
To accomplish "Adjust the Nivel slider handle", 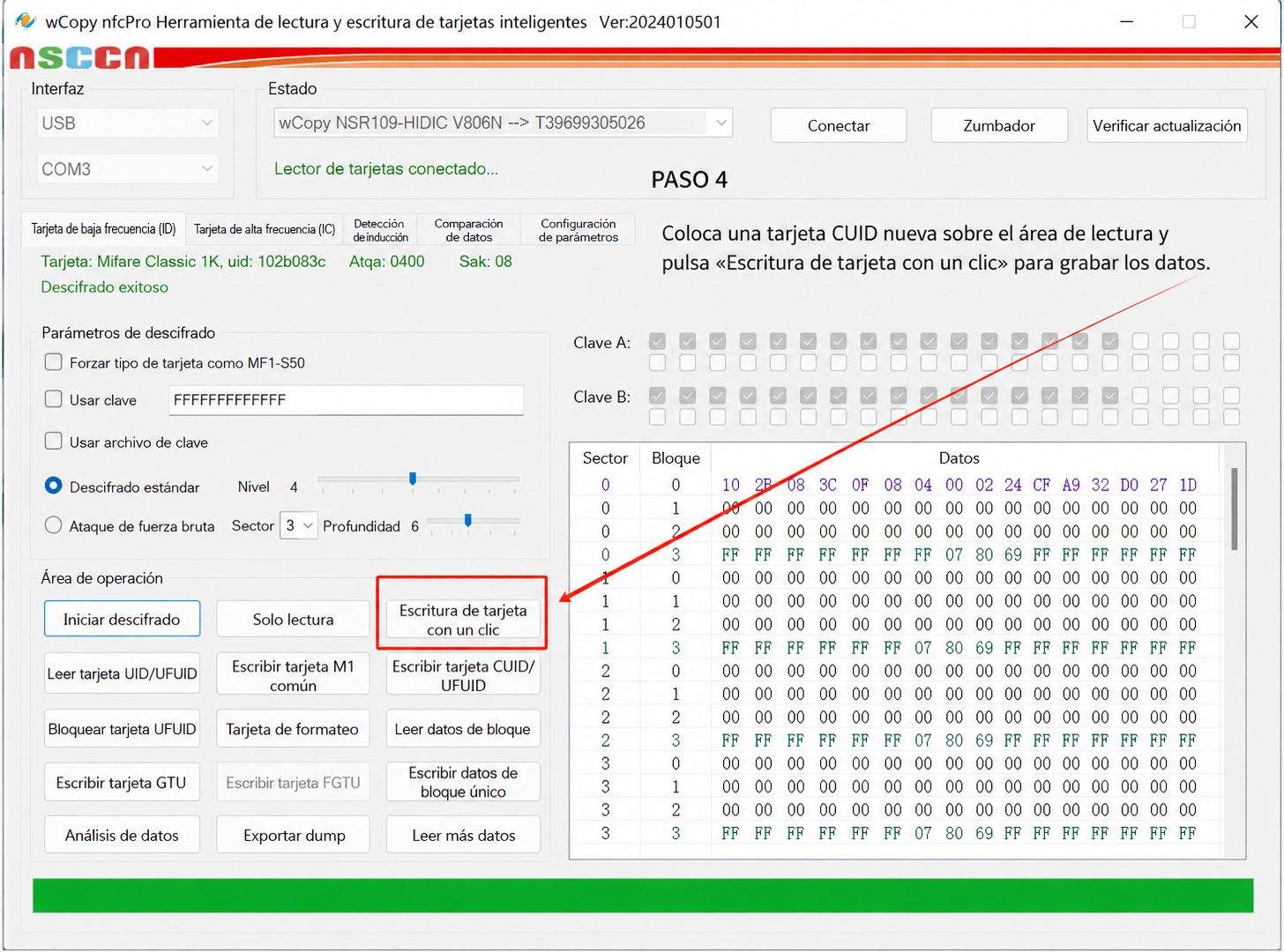I will point(413,479).
